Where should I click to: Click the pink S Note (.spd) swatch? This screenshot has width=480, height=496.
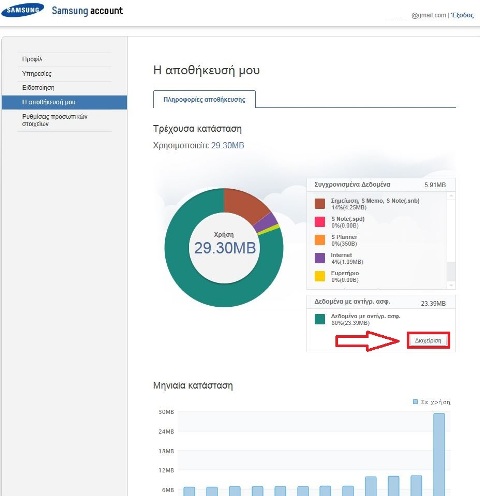[320, 222]
